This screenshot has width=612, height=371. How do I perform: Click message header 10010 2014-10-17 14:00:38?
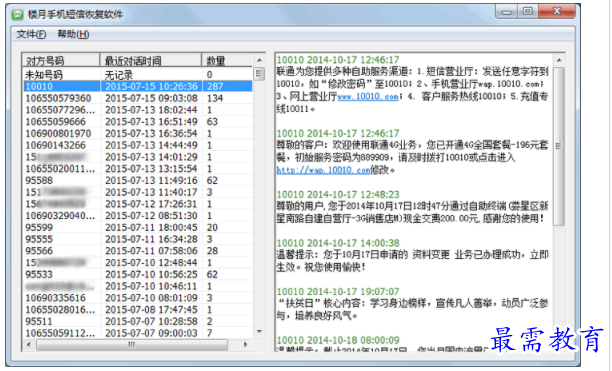338,243
